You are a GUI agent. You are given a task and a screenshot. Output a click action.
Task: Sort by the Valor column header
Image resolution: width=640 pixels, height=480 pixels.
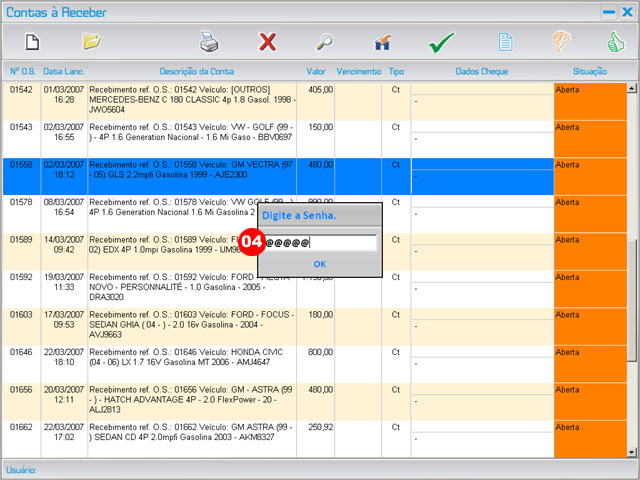tap(316, 72)
